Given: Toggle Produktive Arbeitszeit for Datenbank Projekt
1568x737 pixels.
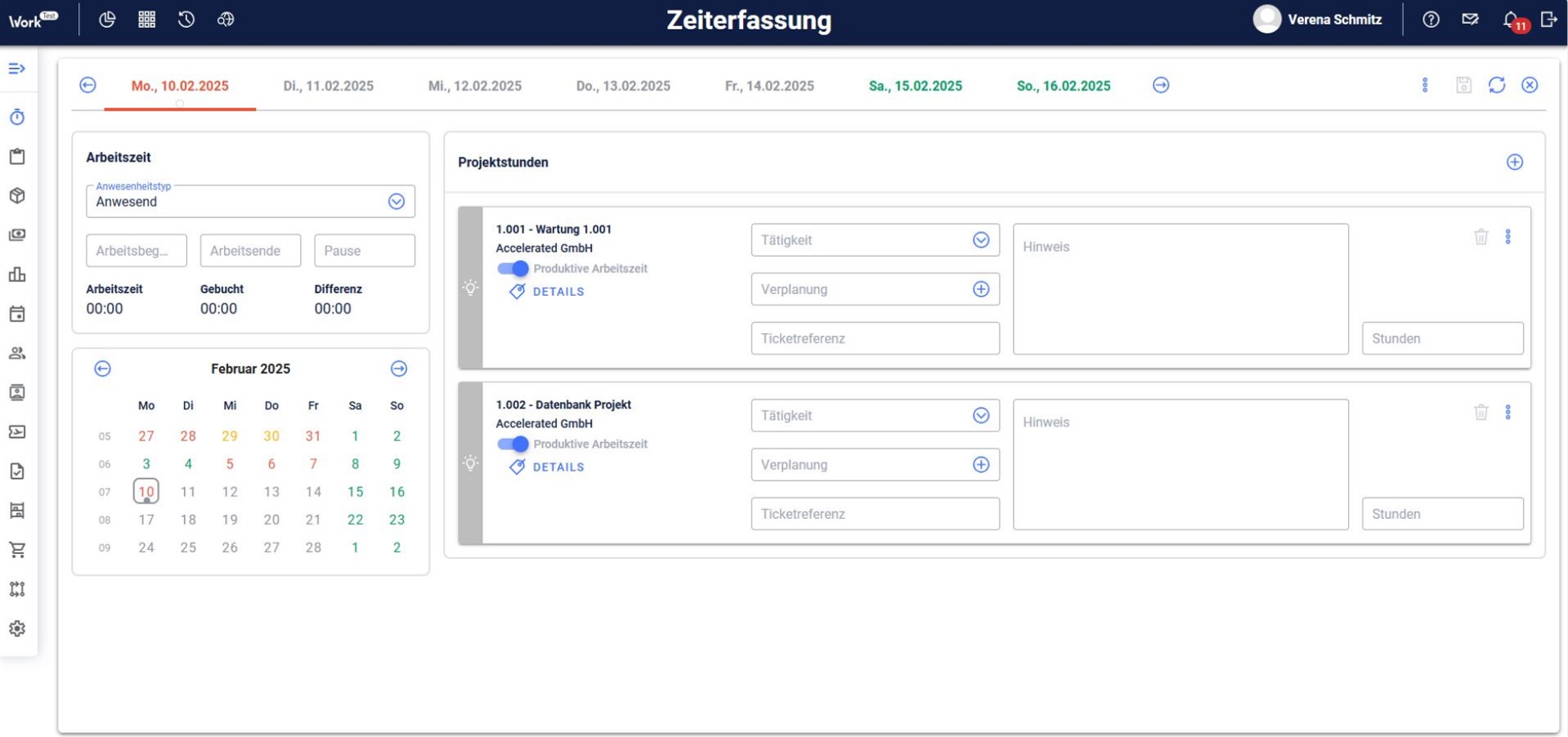Looking at the screenshot, I should pos(513,444).
